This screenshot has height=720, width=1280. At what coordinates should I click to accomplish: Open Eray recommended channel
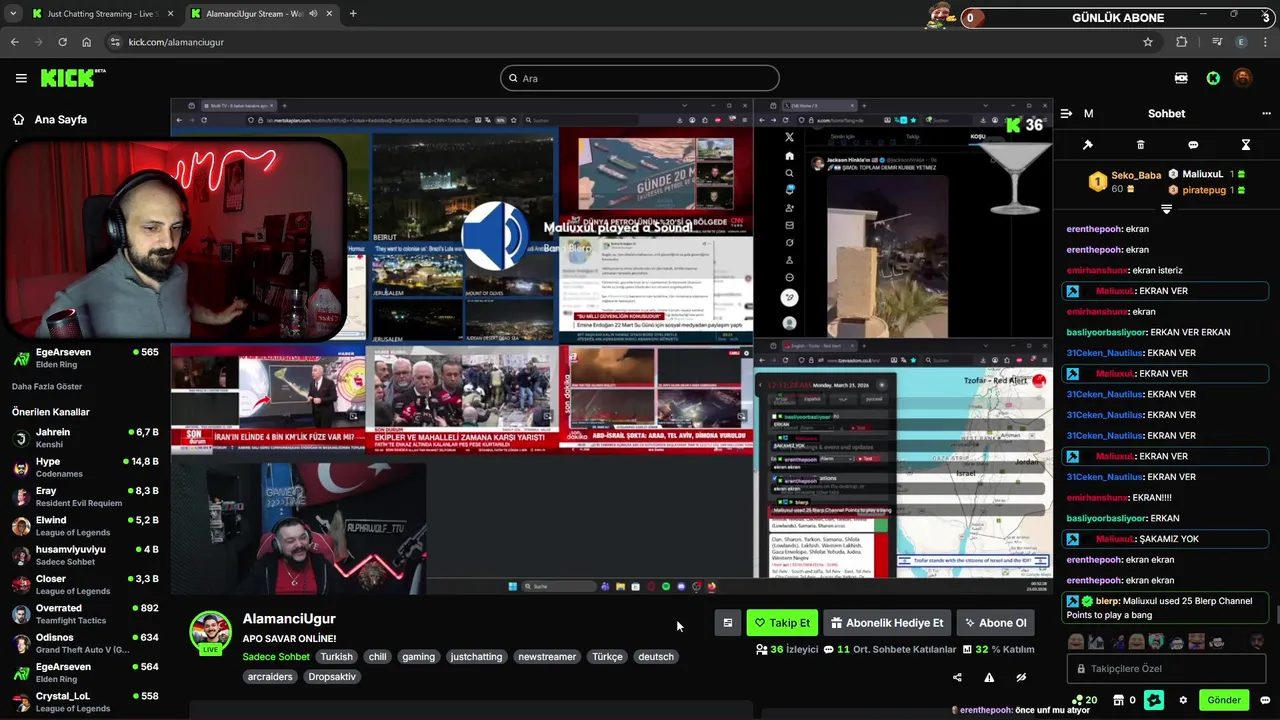click(x=85, y=497)
